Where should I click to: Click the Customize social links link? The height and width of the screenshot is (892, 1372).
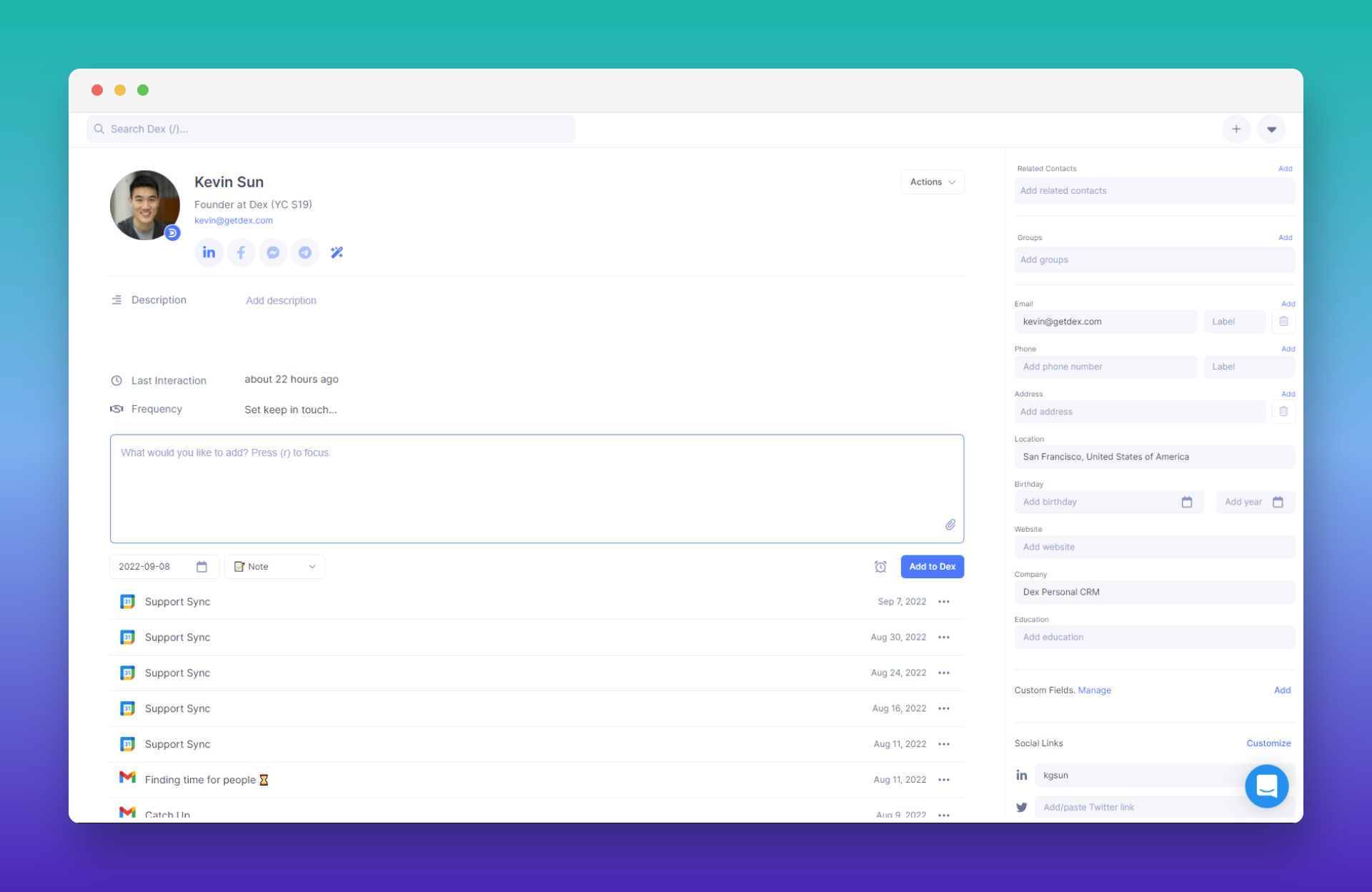pos(1268,743)
